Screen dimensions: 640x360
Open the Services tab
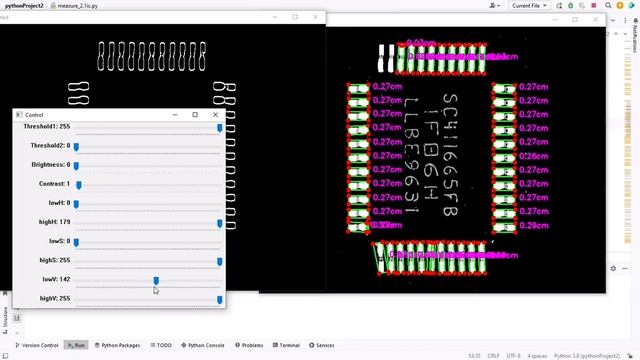pos(322,345)
